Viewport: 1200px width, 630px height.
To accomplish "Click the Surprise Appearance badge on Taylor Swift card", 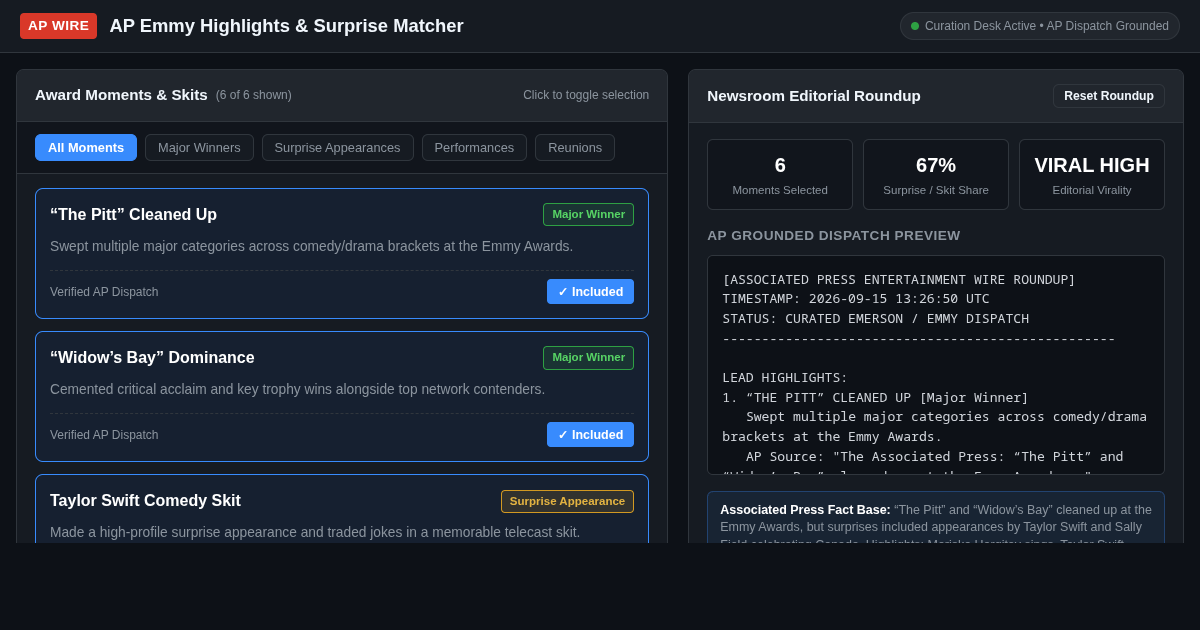I will point(567,501).
